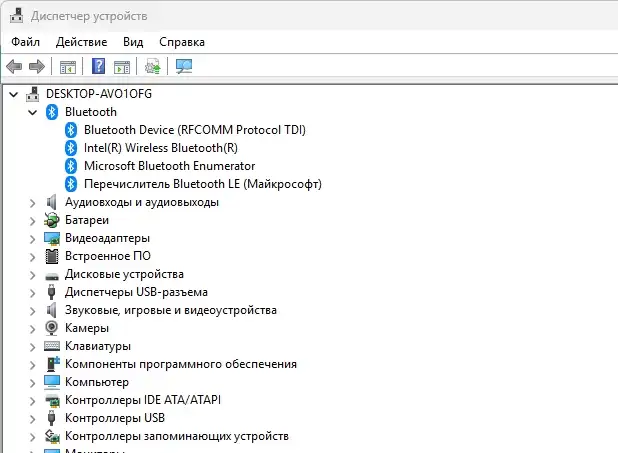Click the Клавиатуры keyboard icon
Viewport: 618px width, 453px height.
coord(52,346)
